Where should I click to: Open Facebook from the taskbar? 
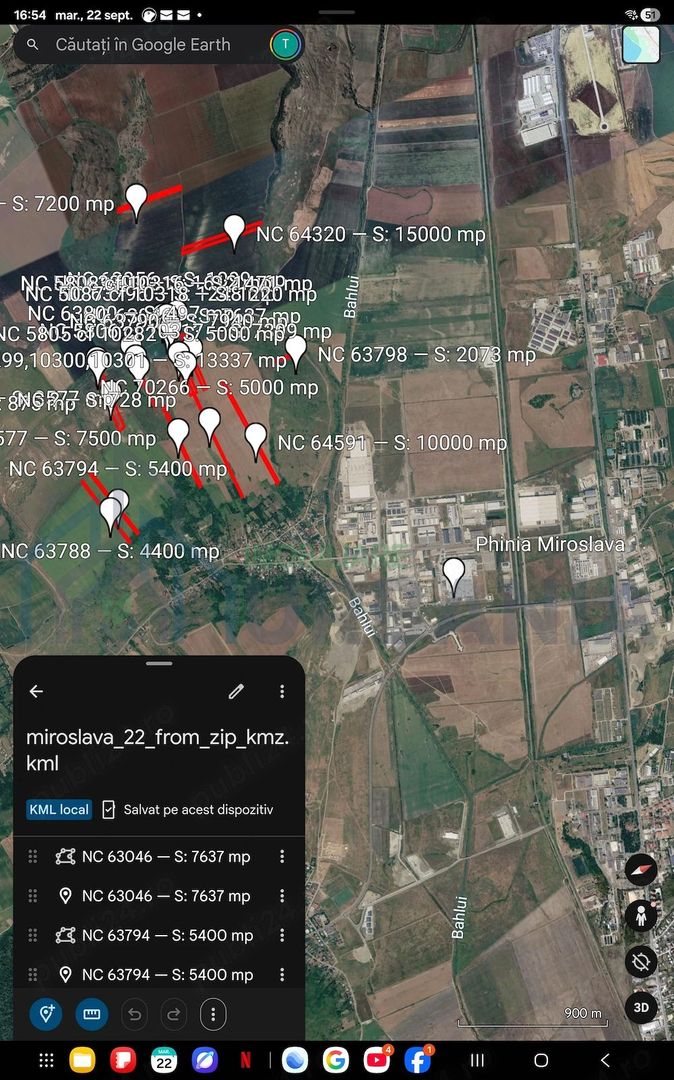418,1060
